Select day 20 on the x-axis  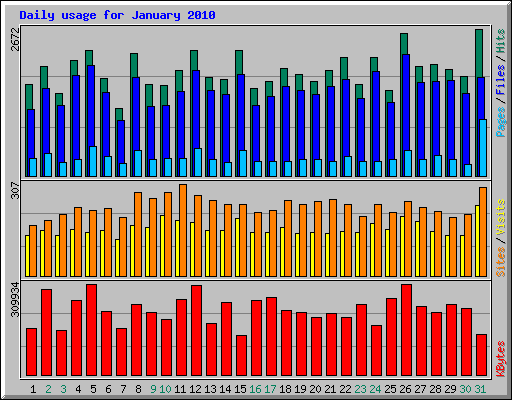[315, 389]
